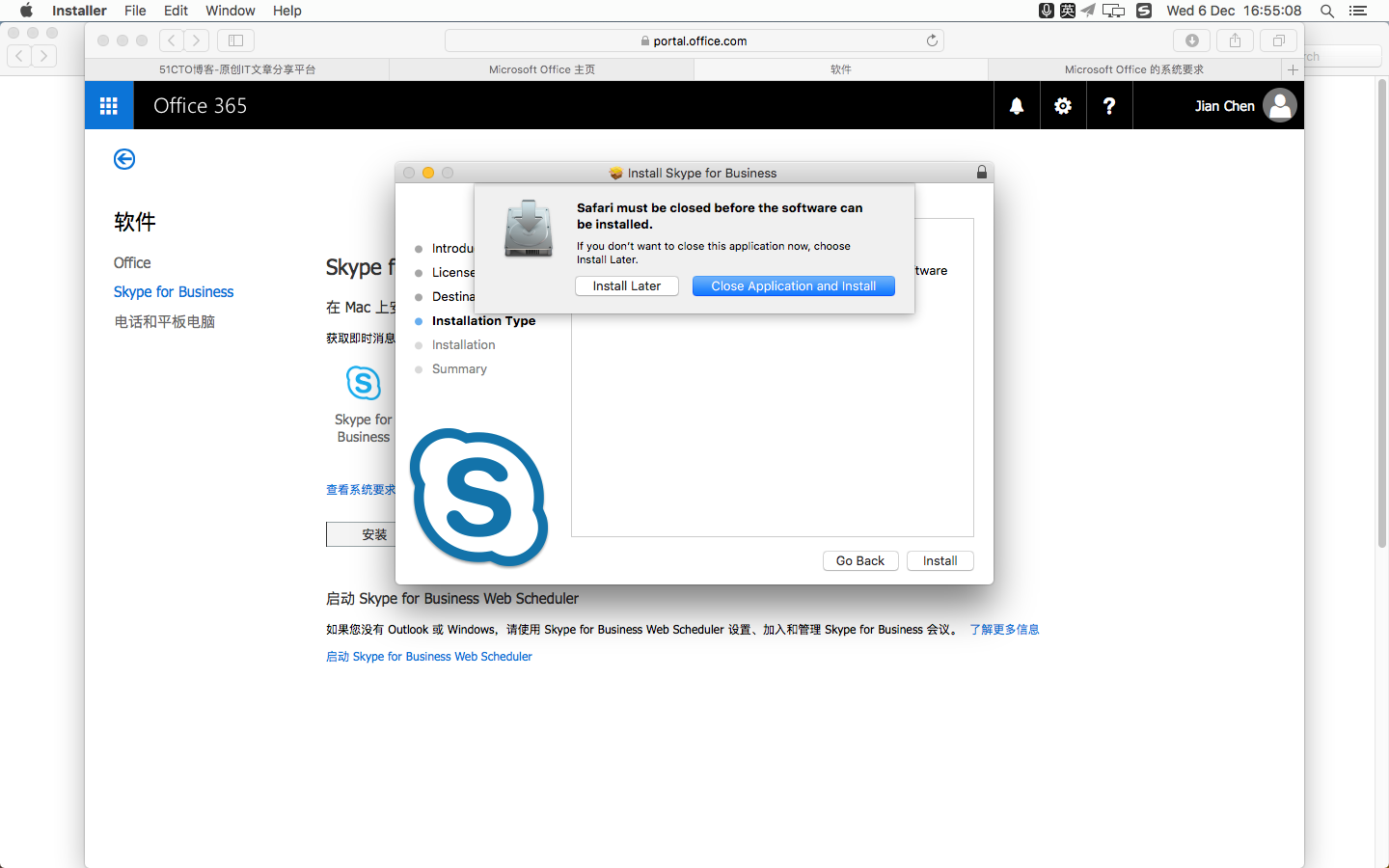
Task: Go back using the circled arrow icon
Action: tap(124, 159)
